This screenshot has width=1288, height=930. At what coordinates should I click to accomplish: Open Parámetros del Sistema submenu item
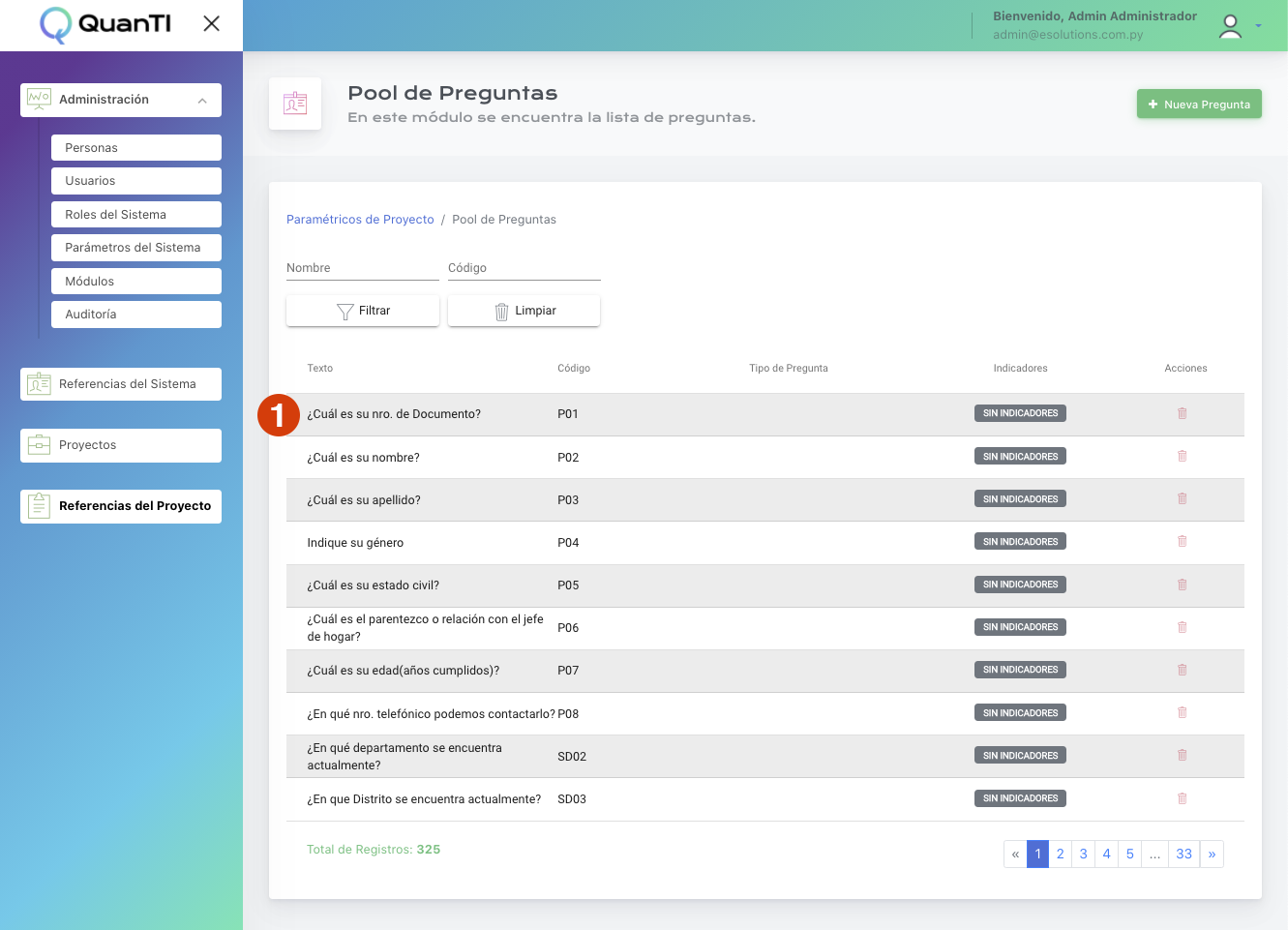pyautogui.click(x=136, y=248)
